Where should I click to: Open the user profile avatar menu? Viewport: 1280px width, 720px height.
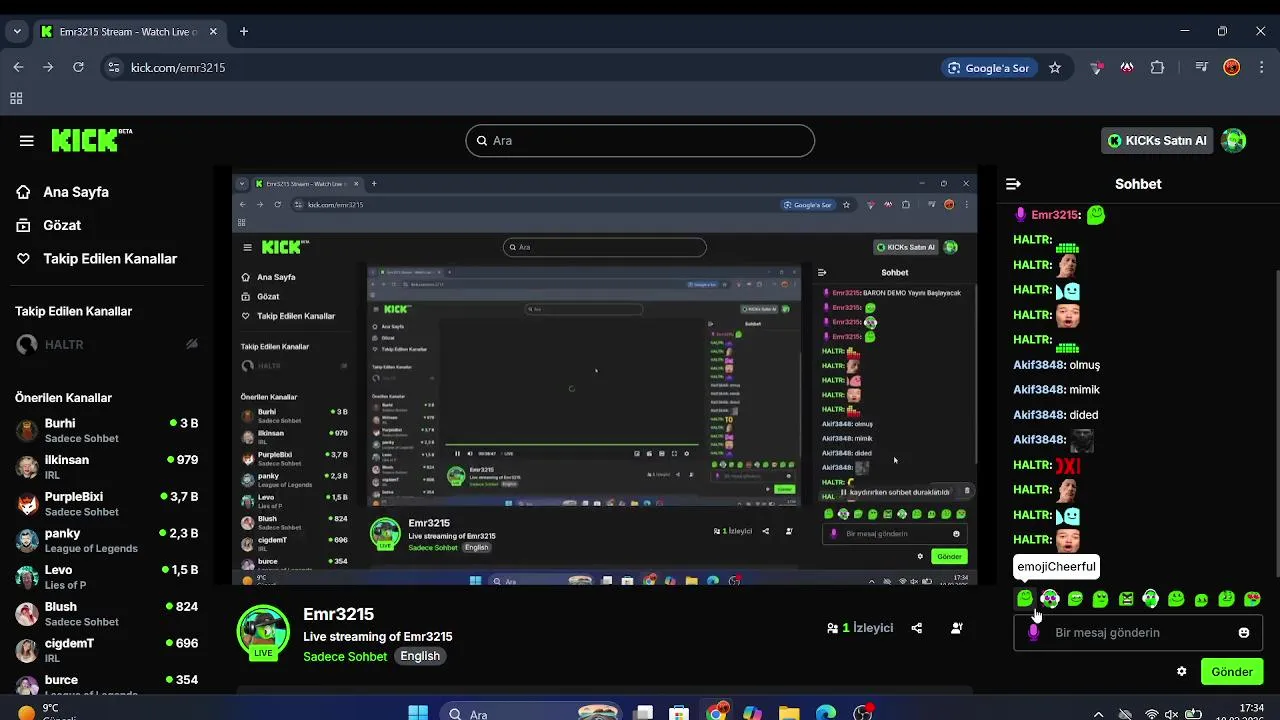pyautogui.click(x=1234, y=141)
